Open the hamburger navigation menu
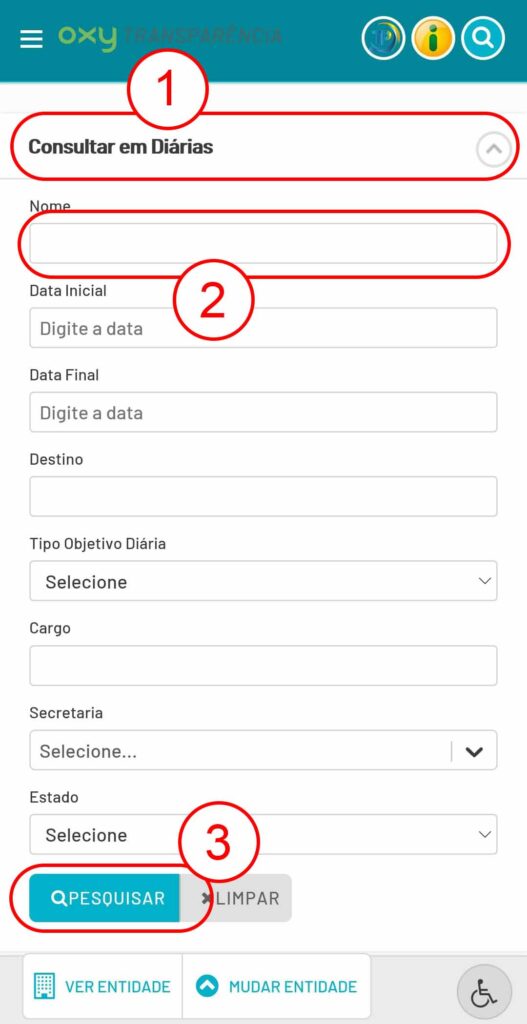This screenshot has width=527, height=1024. coord(31,39)
